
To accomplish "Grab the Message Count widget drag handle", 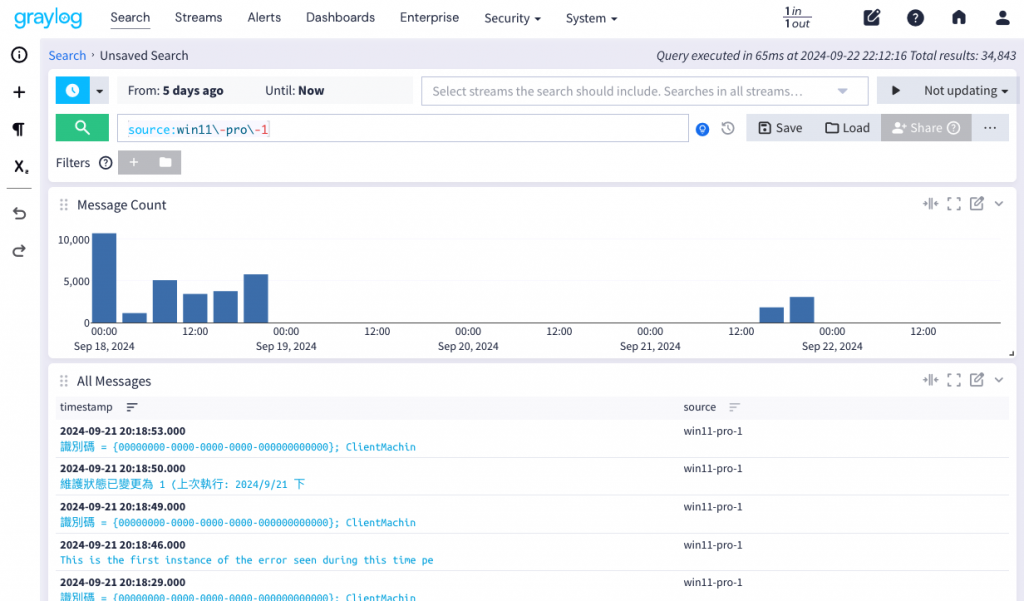I will (63, 205).
